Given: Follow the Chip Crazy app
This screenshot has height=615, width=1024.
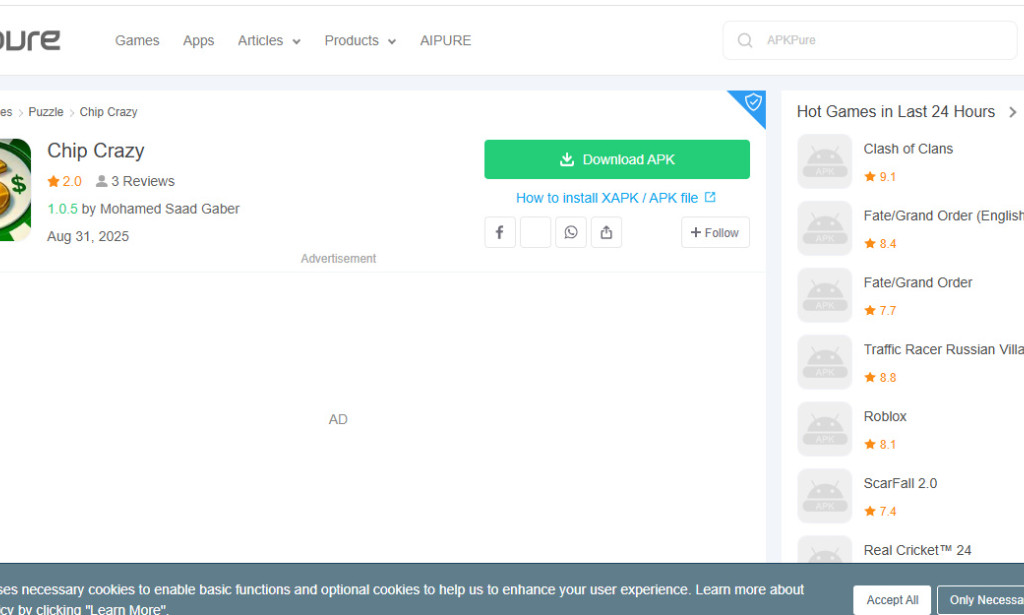Looking at the screenshot, I should point(715,232).
